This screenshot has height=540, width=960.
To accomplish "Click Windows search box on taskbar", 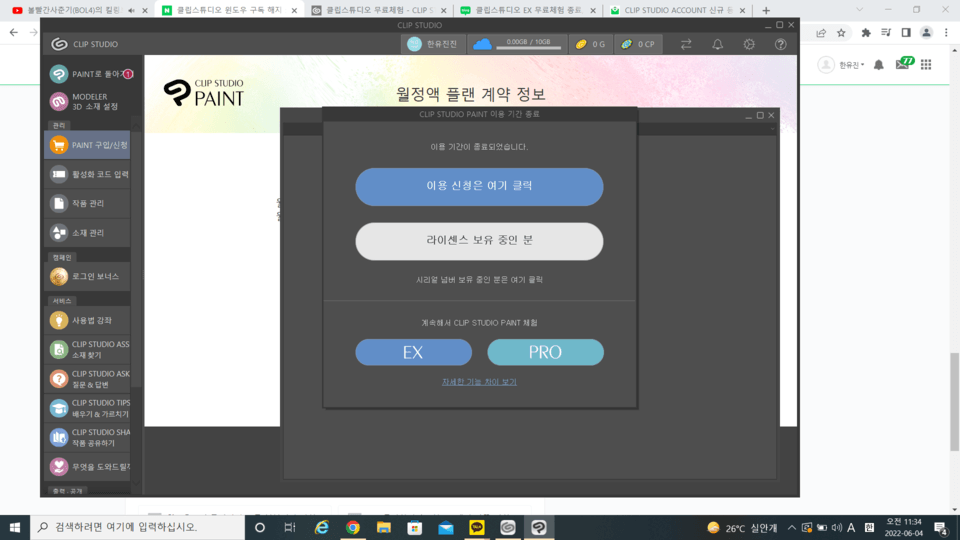I will coord(138,527).
